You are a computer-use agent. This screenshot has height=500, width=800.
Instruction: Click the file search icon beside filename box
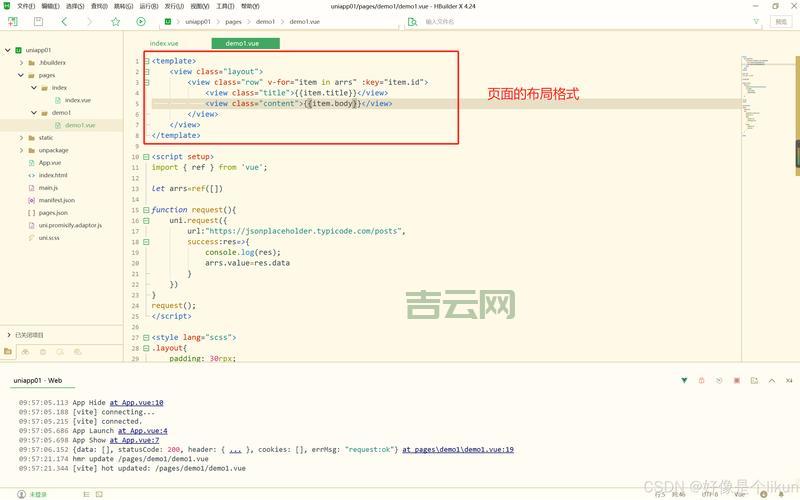(414, 21)
